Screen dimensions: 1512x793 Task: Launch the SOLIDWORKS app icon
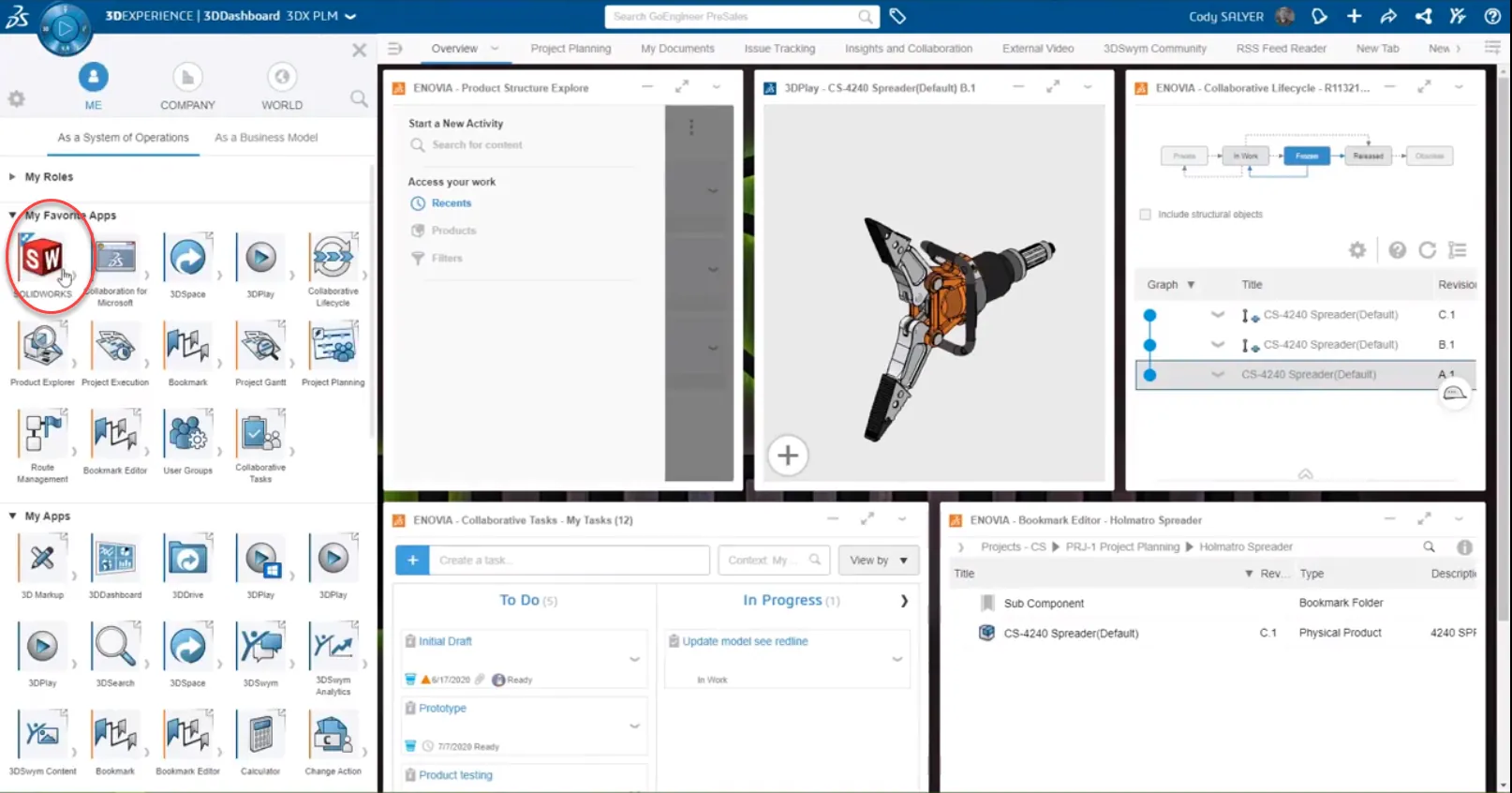coord(42,258)
